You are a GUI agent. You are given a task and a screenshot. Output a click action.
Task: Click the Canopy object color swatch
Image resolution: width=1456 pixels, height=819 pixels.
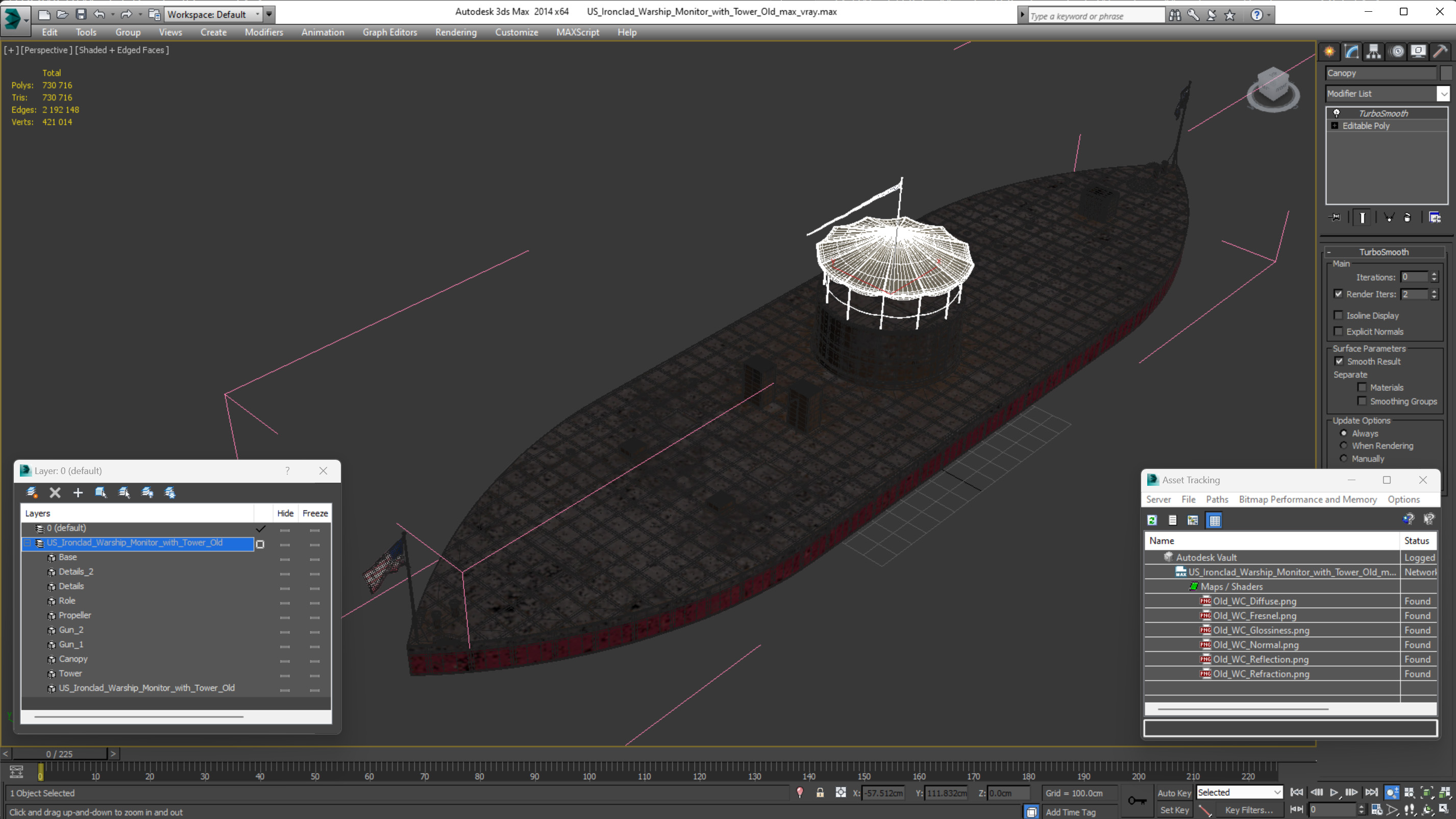click(1446, 73)
